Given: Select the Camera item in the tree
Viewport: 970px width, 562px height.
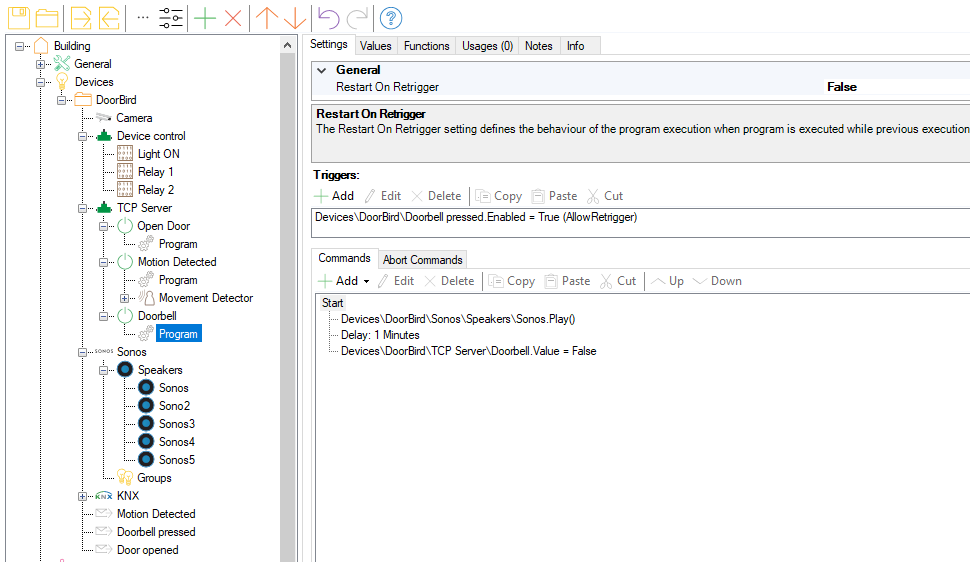Looking at the screenshot, I should coord(134,118).
